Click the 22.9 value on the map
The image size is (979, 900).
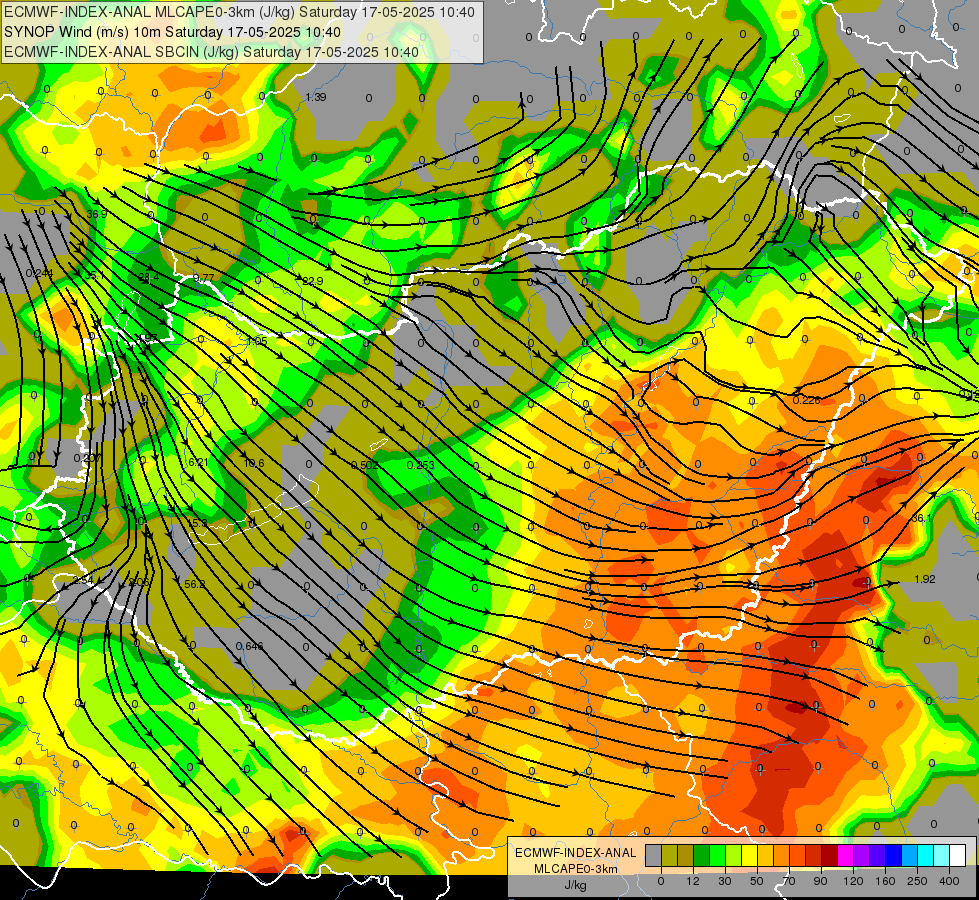pyautogui.click(x=313, y=281)
